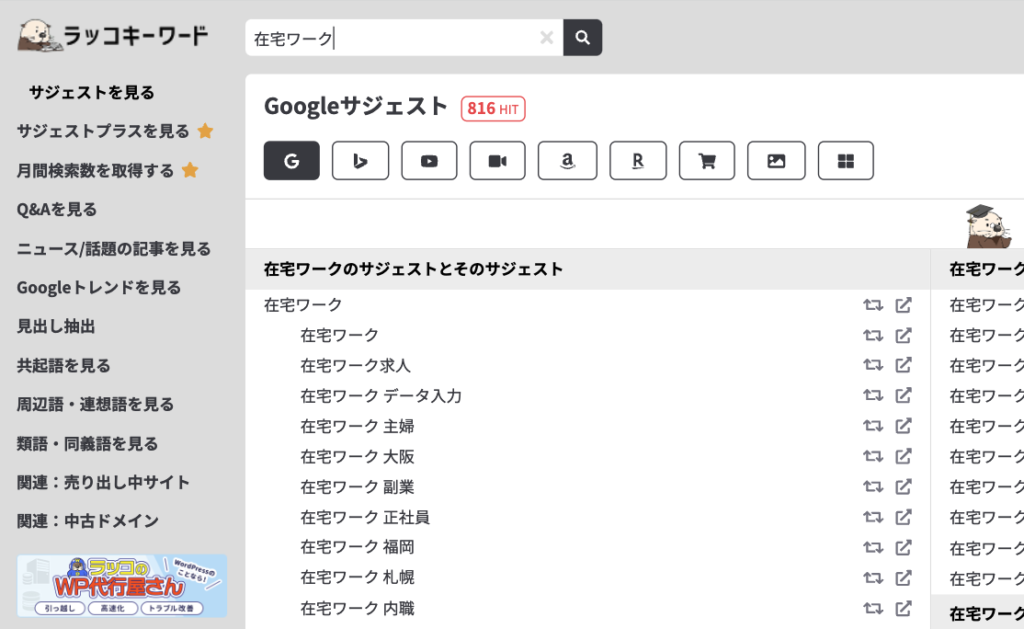
Task: Select the 在宅ワーク 札幌 suggestion text
Action: (x=357, y=577)
